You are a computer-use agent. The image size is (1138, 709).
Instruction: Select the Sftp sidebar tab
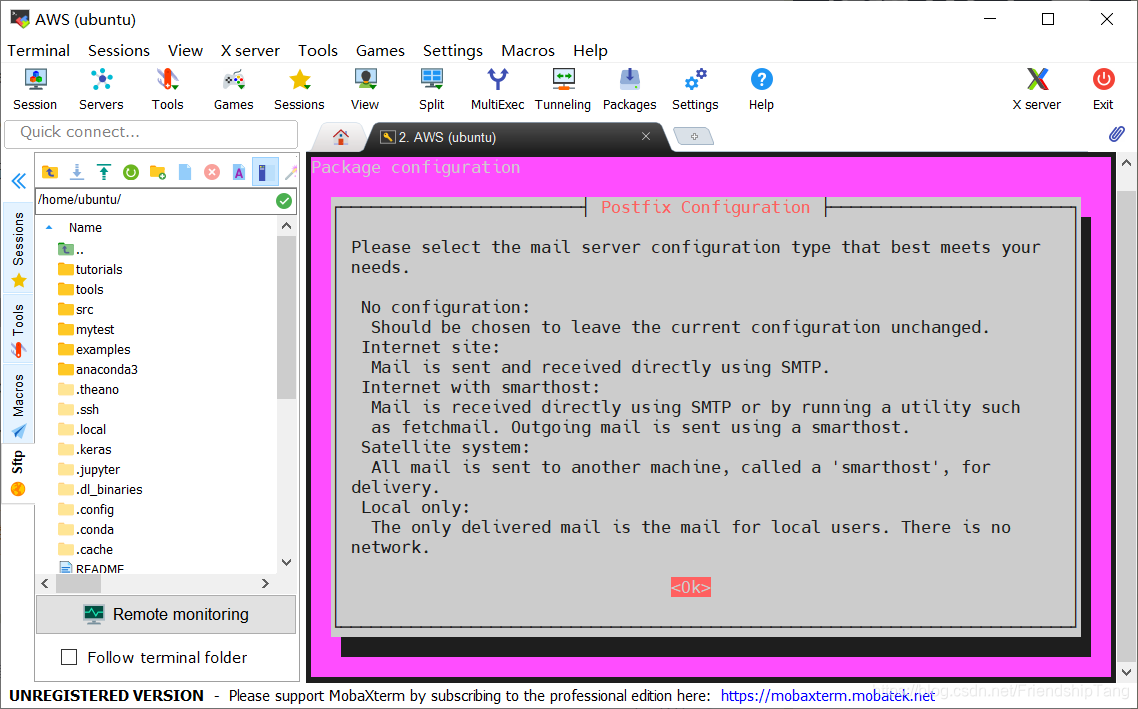click(x=18, y=472)
